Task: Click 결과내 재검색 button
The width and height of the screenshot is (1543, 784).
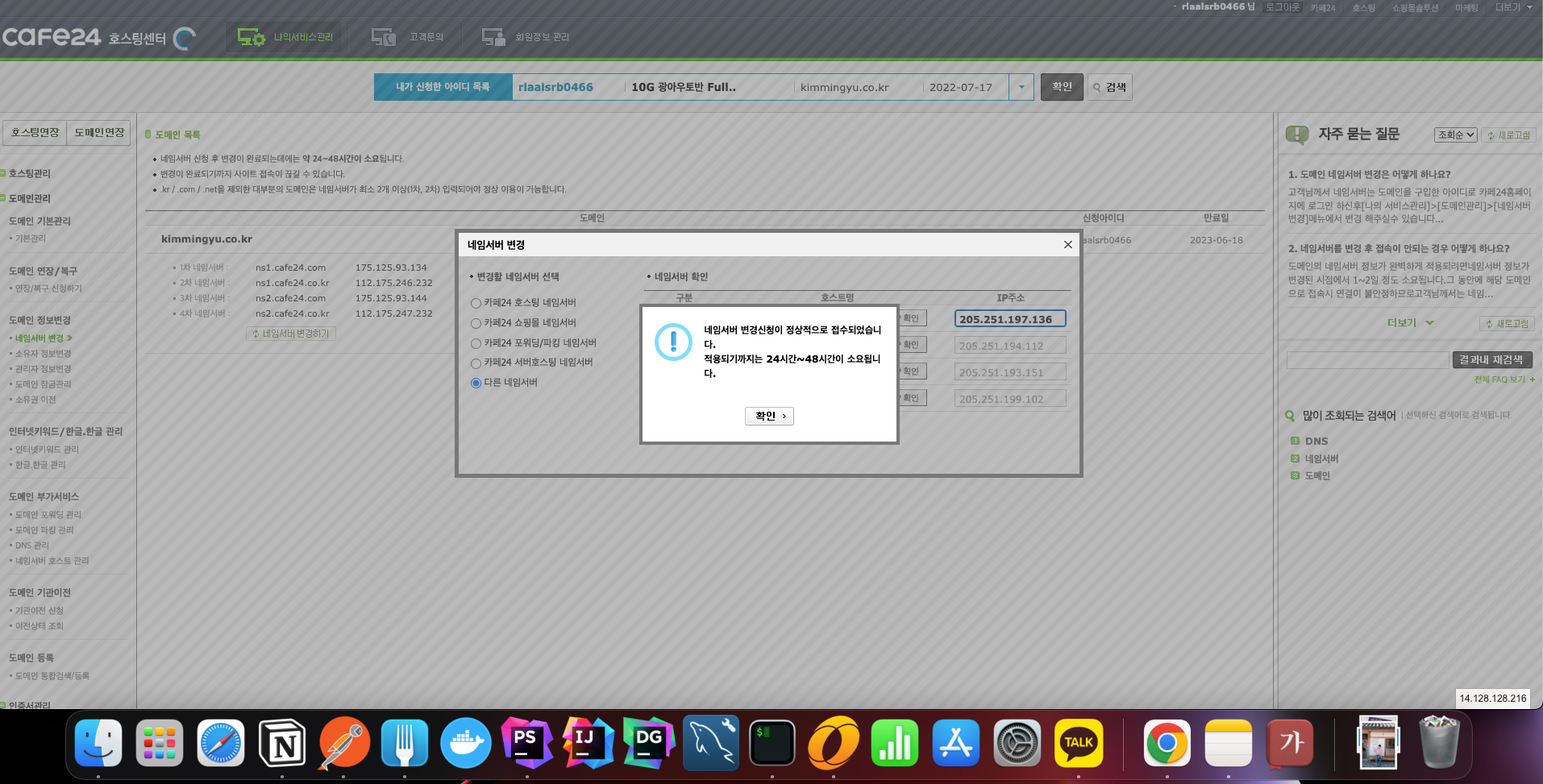Action: coord(1491,359)
